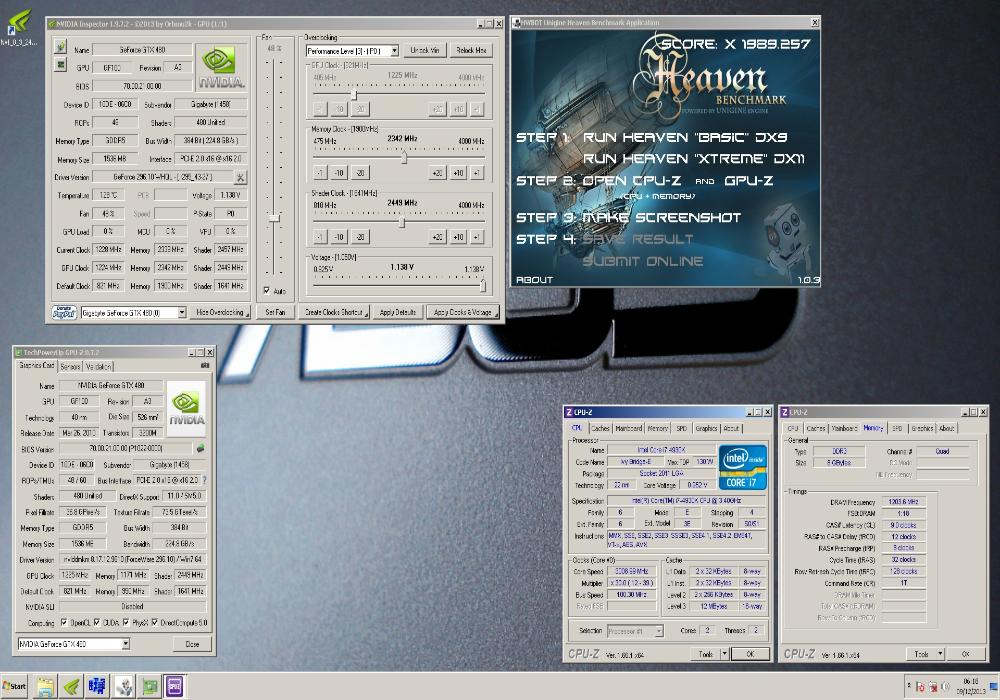Open the green NVIDIA Inspector taskbar icon
Image resolution: width=1000 pixels, height=700 pixels.
tap(71, 686)
